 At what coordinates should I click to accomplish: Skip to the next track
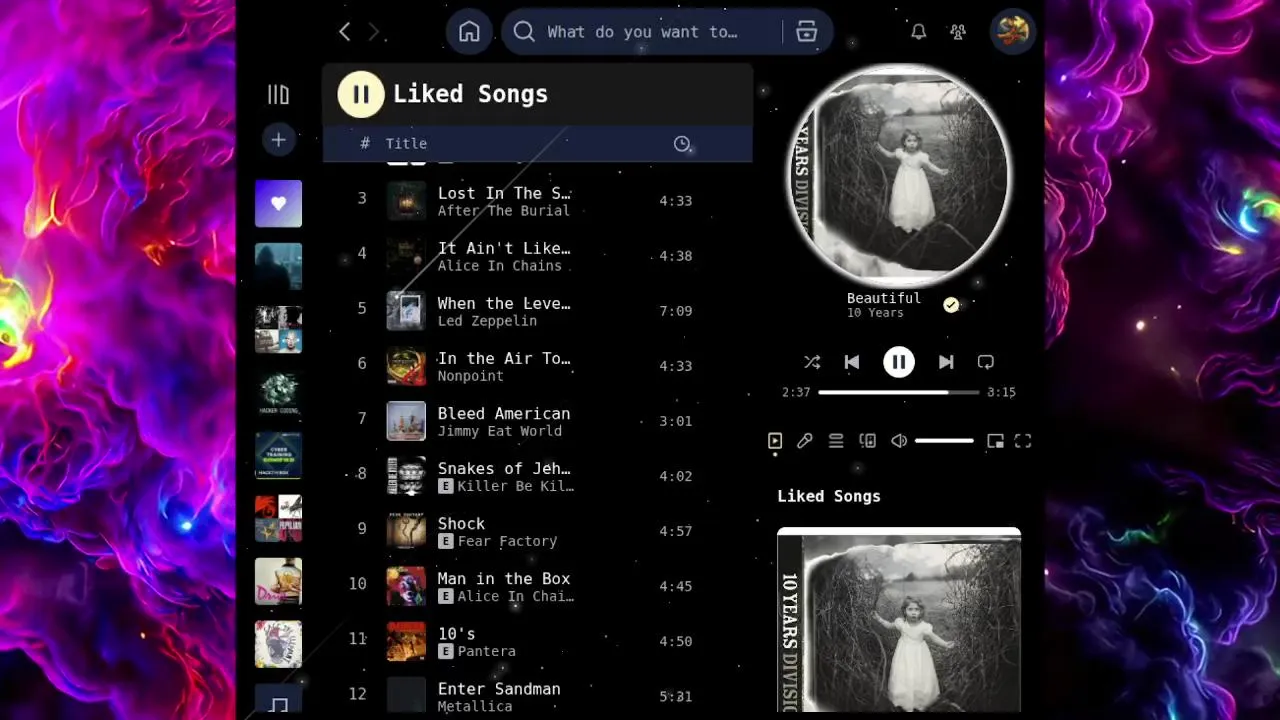pos(946,362)
